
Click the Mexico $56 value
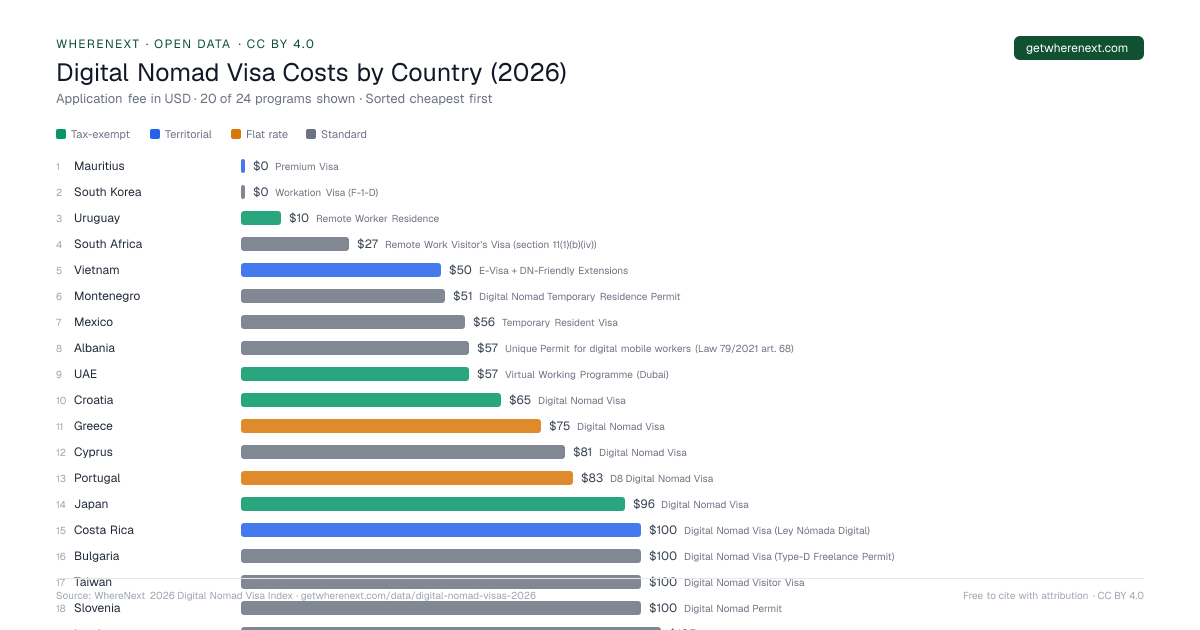pyautogui.click(x=484, y=322)
